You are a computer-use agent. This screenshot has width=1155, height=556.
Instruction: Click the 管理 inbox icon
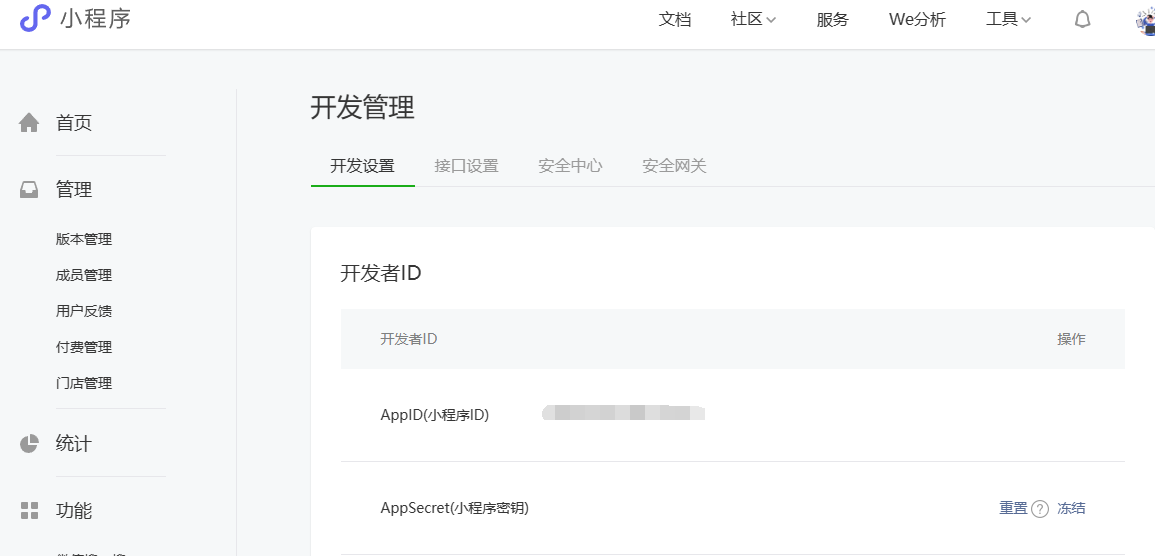[29, 190]
